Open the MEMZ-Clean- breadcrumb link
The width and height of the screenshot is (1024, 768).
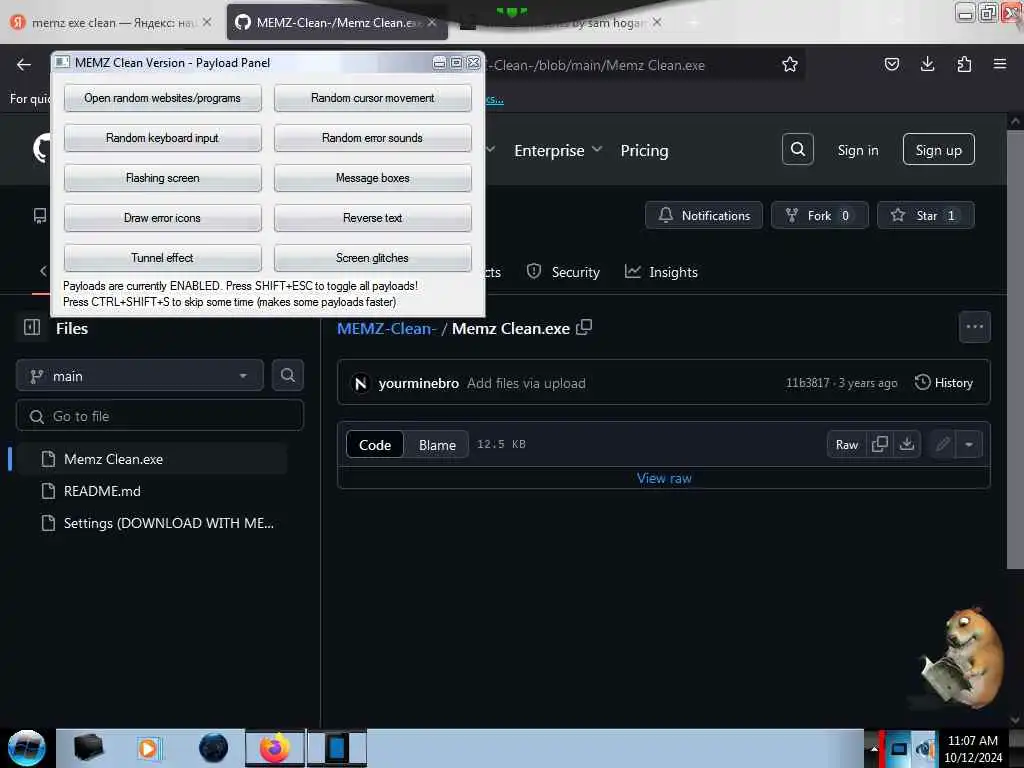pyautogui.click(x=387, y=328)
